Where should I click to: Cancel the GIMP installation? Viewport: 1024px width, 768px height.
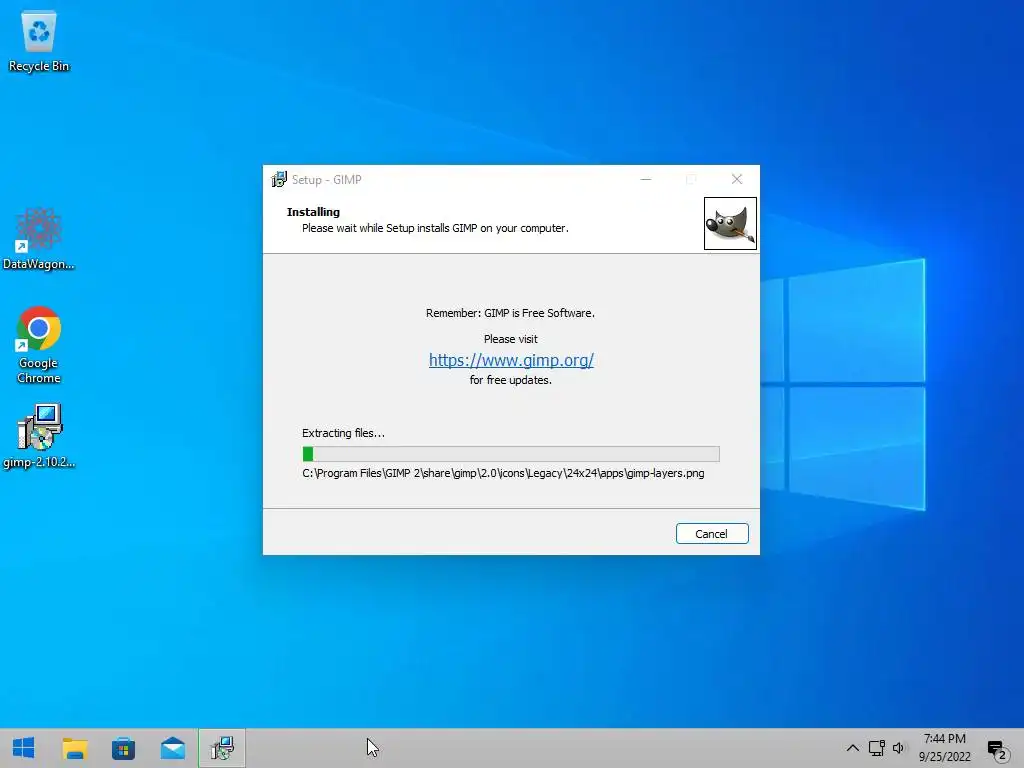(712, 534)
